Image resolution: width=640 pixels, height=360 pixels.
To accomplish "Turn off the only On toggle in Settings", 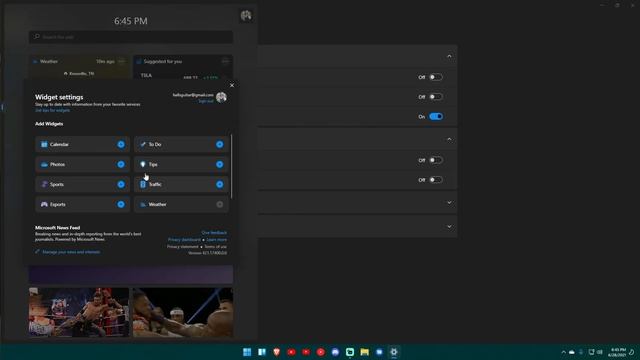I will pyautogui.click(x=436, y=117).
